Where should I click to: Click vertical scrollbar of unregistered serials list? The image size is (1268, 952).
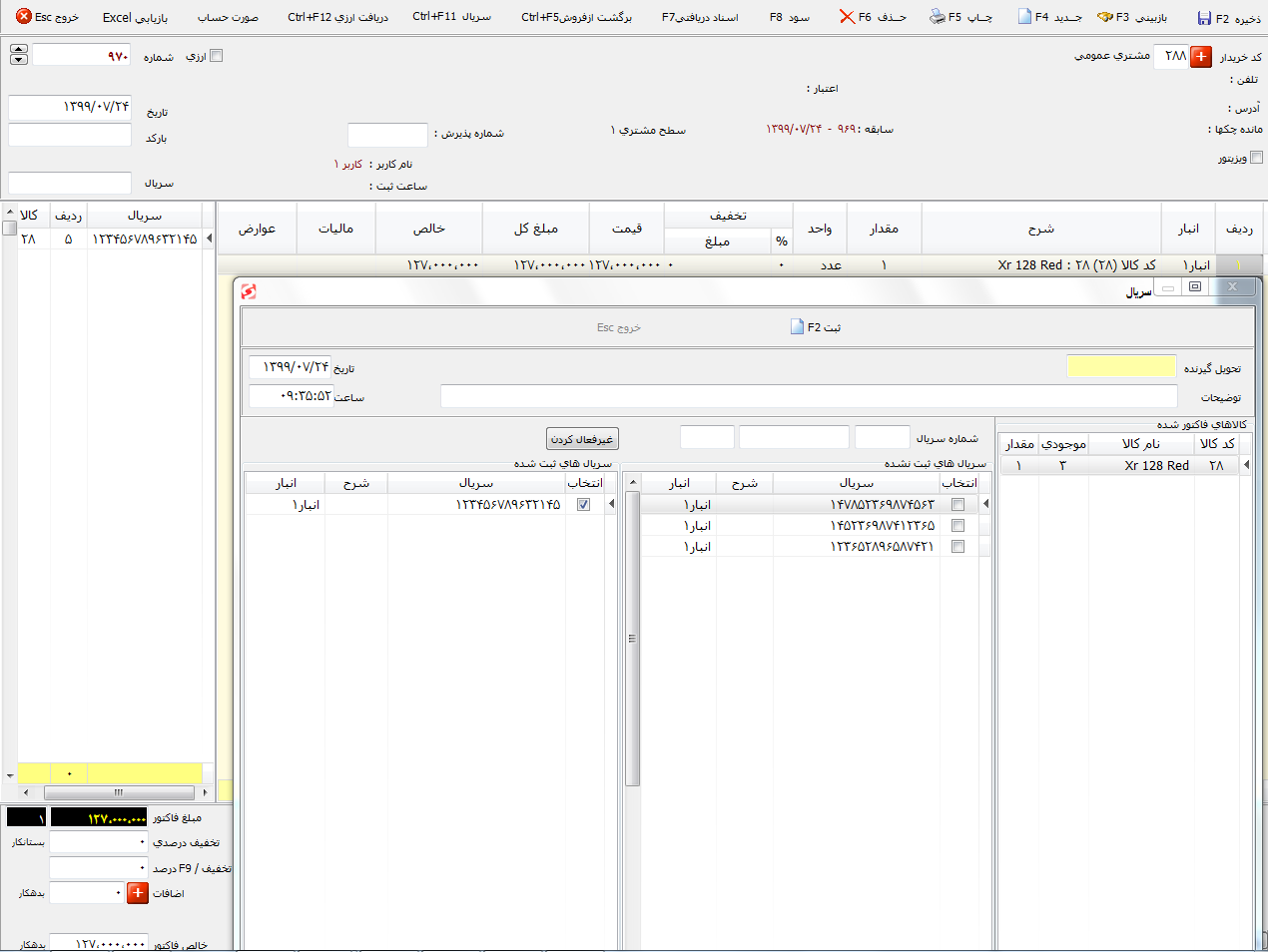[632, 639]
